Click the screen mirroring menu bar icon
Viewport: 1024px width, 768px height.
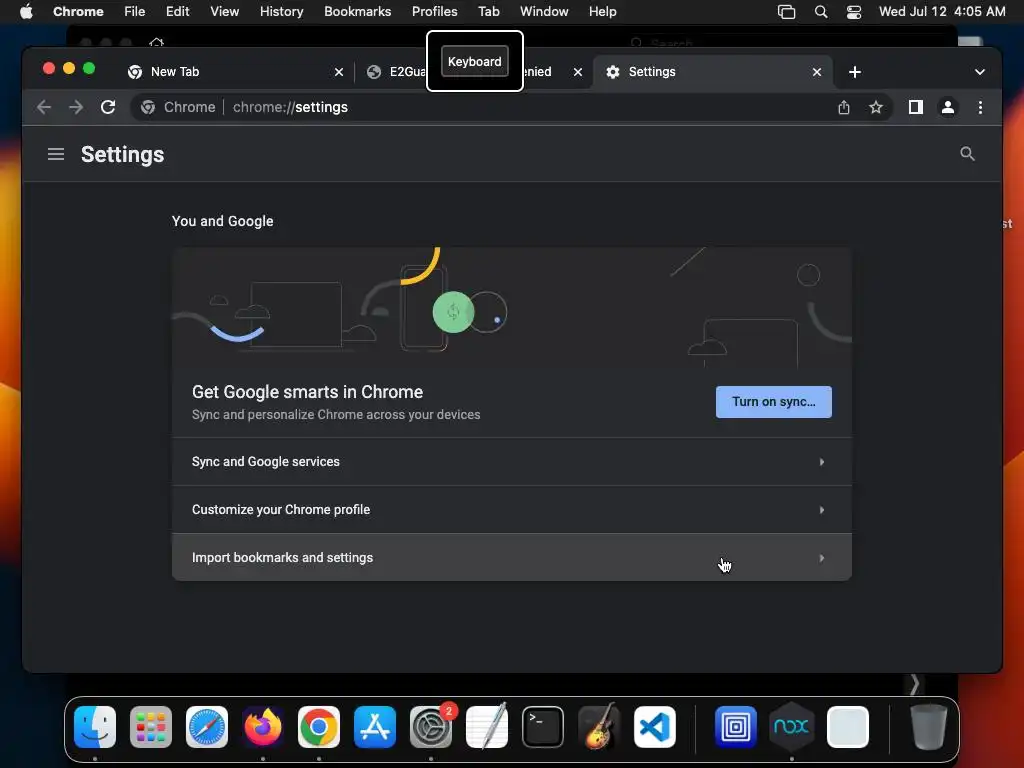pyautogui.click(x=786, y=11)
